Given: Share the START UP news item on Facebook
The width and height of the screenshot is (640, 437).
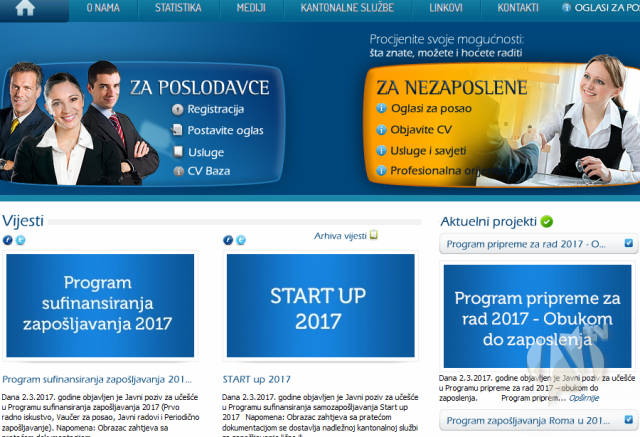Looking at the screenshot, I should pos(228,240).
